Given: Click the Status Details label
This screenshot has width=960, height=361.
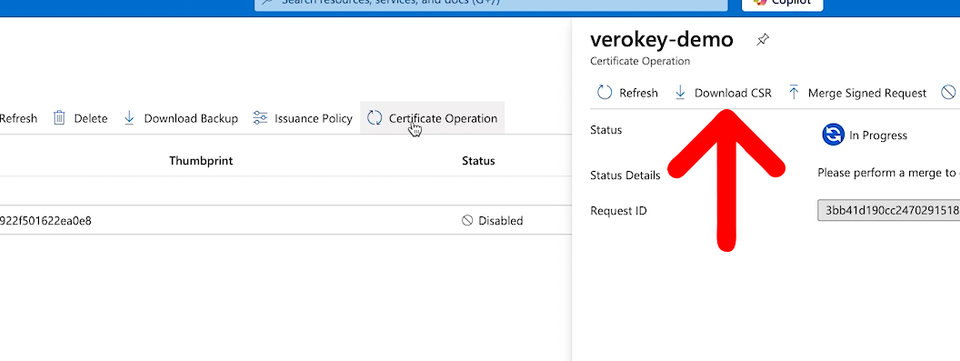Looking at the screenshot, I should point(625,175).
